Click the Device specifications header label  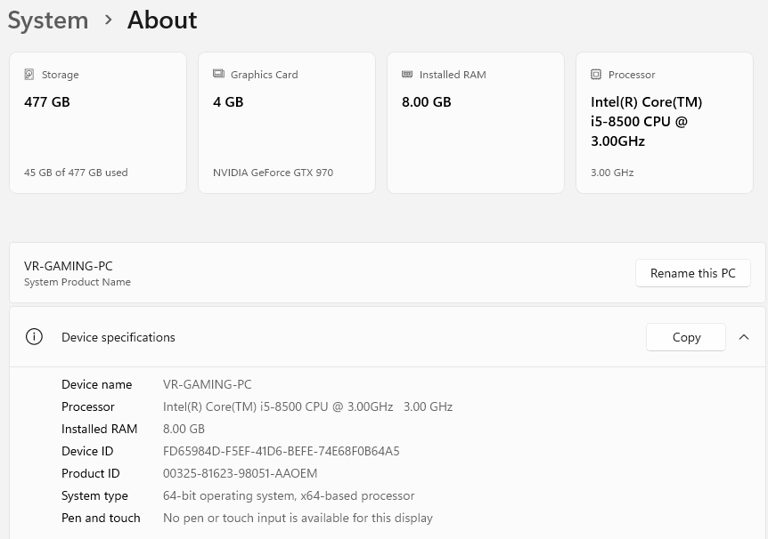point(118,337)
